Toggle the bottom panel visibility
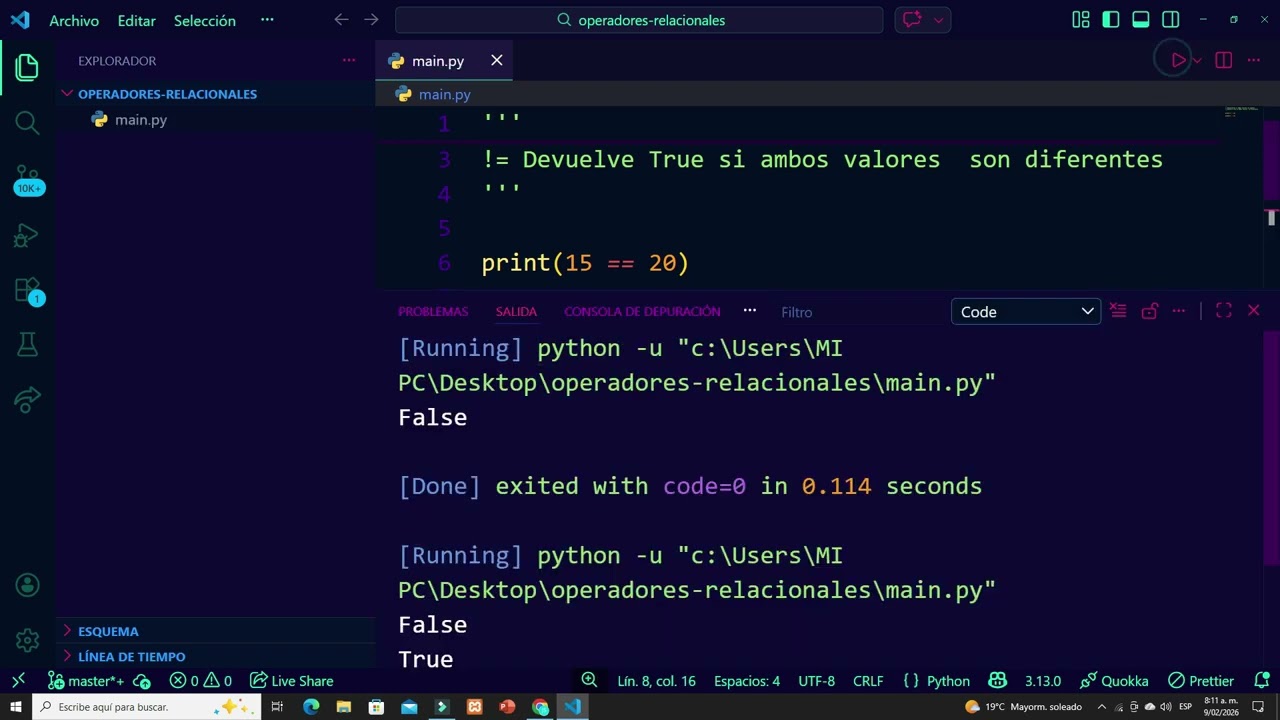 pos(1141,20)
